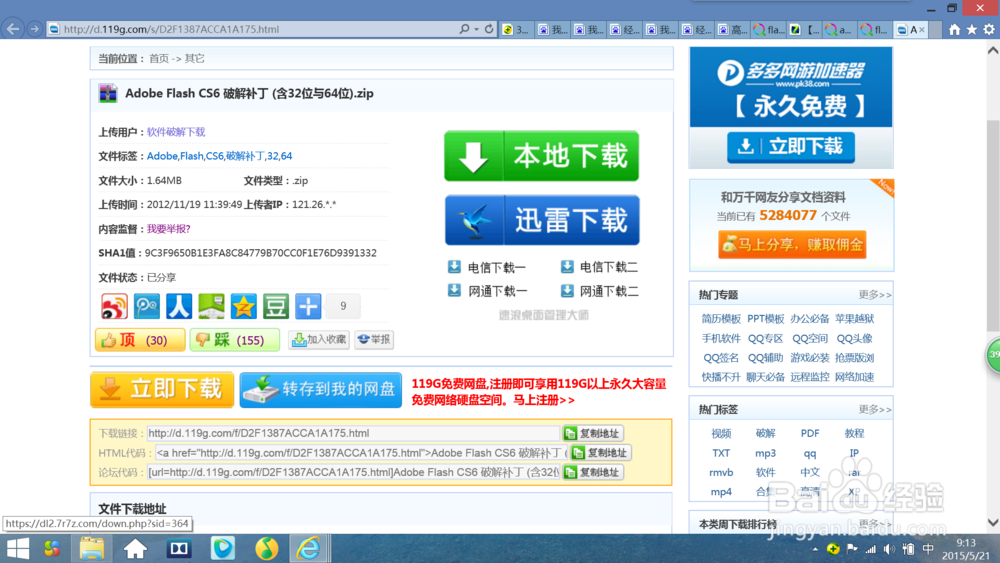
Task: Open the address bar search dropdown arrow
Action: [476, 29]
